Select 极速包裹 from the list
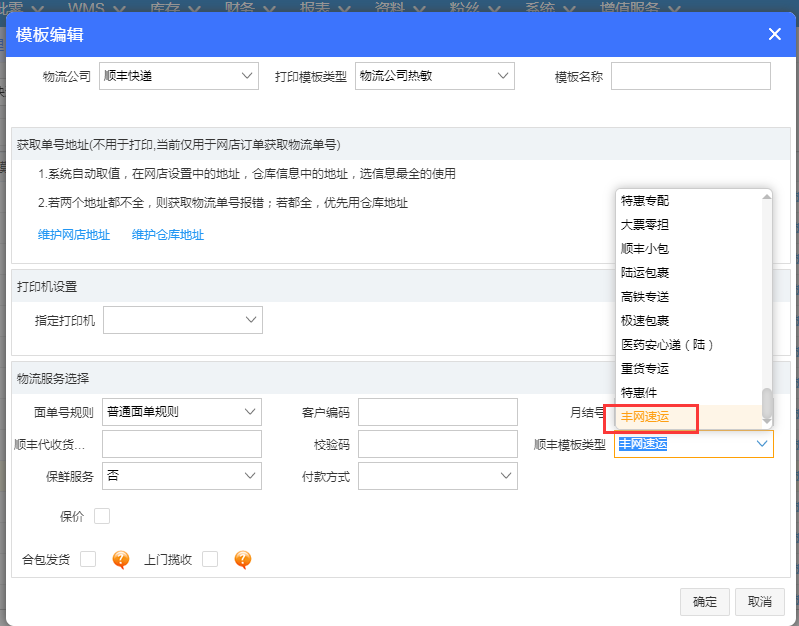This screenshot has width=799, height=626. pos(689,321)
